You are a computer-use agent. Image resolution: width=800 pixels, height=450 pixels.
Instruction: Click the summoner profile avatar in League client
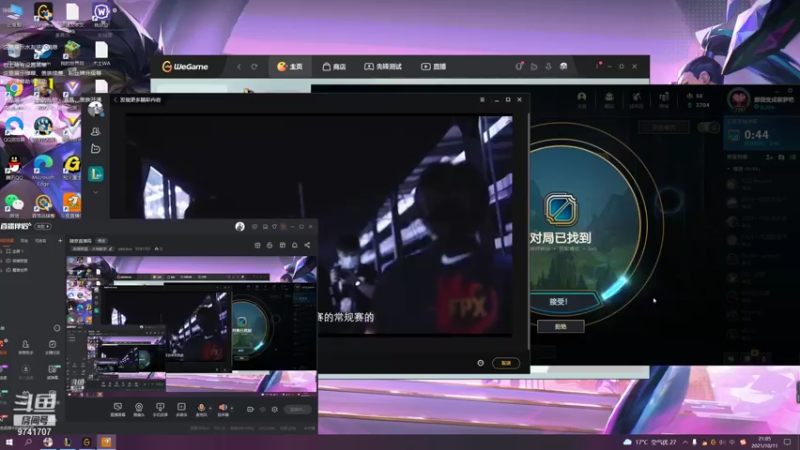pyautogui.click(x=738, y=99)
